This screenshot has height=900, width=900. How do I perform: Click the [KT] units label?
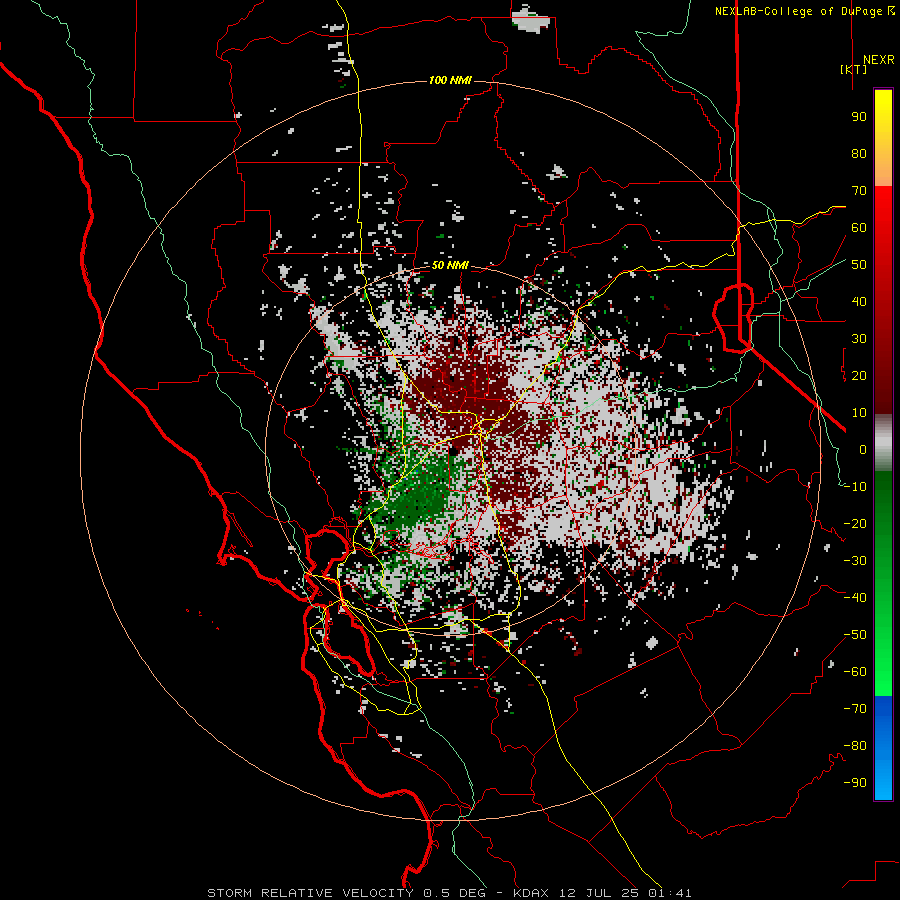coord(853,69)
